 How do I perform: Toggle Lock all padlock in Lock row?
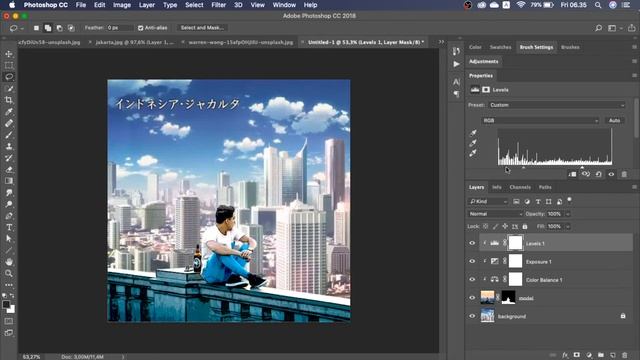point(525,226)
